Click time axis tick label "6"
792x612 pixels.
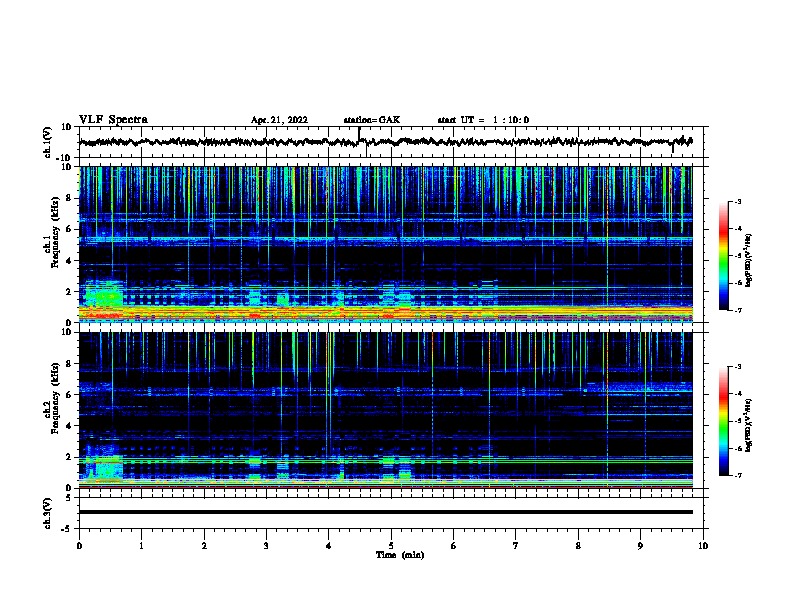click(453, 545)
